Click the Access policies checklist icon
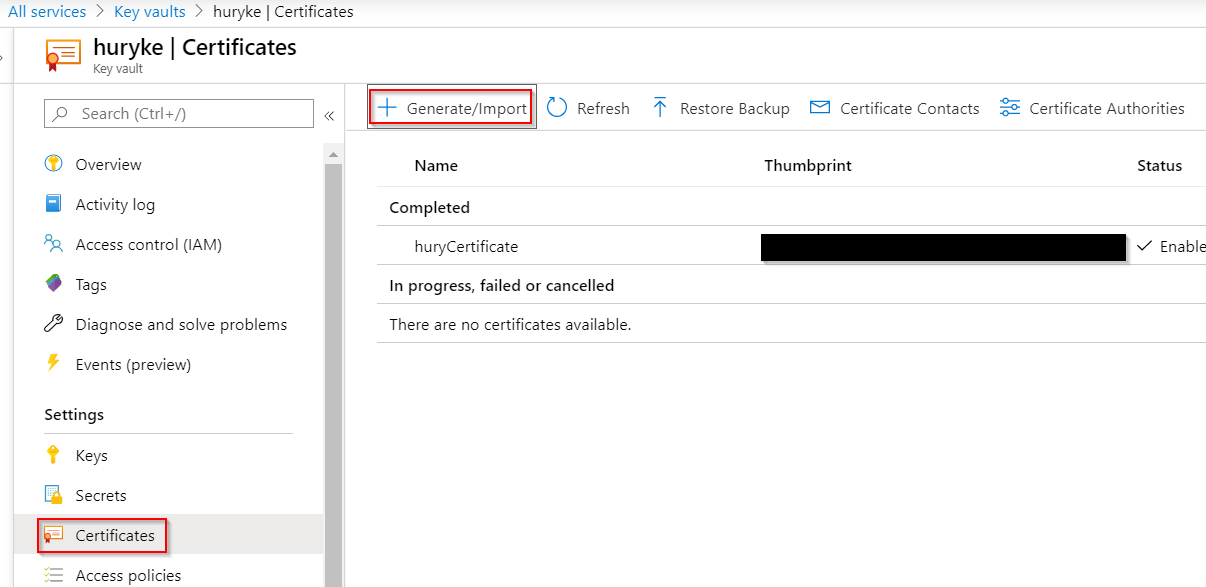The image size is (1206, 587). point(54,575)
